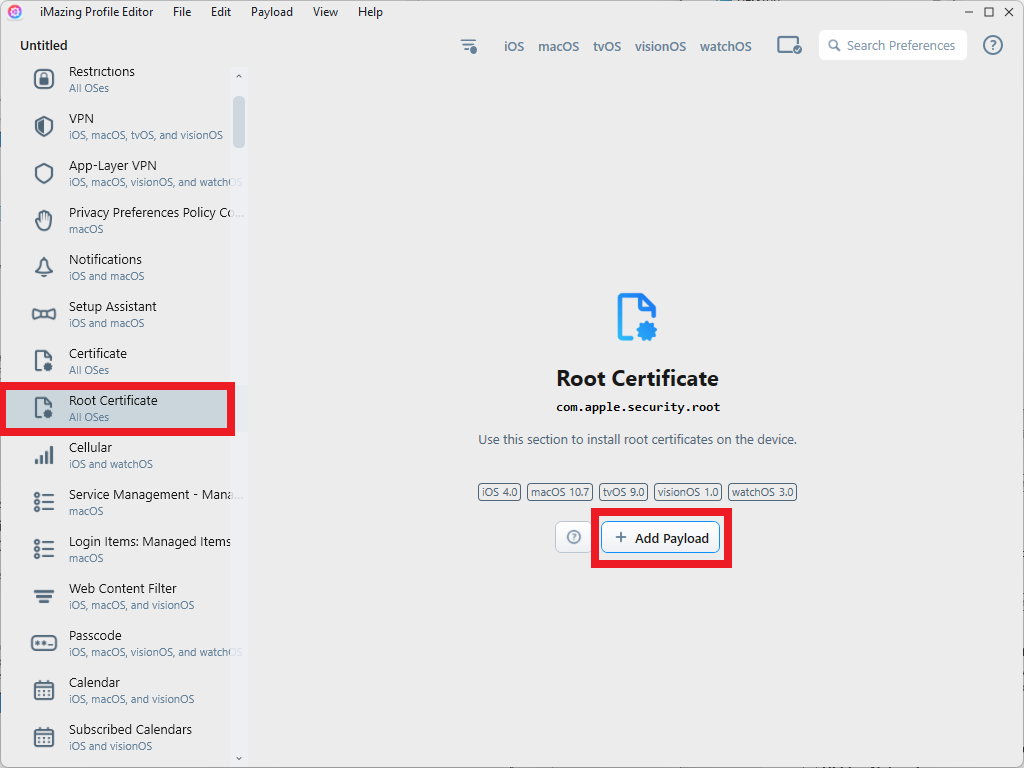Select the VPN payload row

118,126
